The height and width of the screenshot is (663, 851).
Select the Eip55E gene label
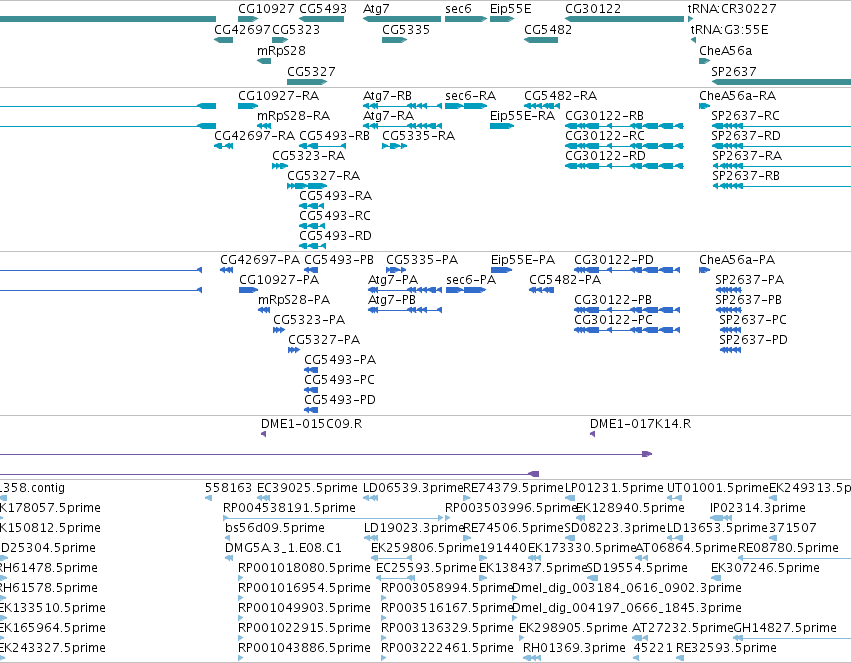tap(510, 9)
